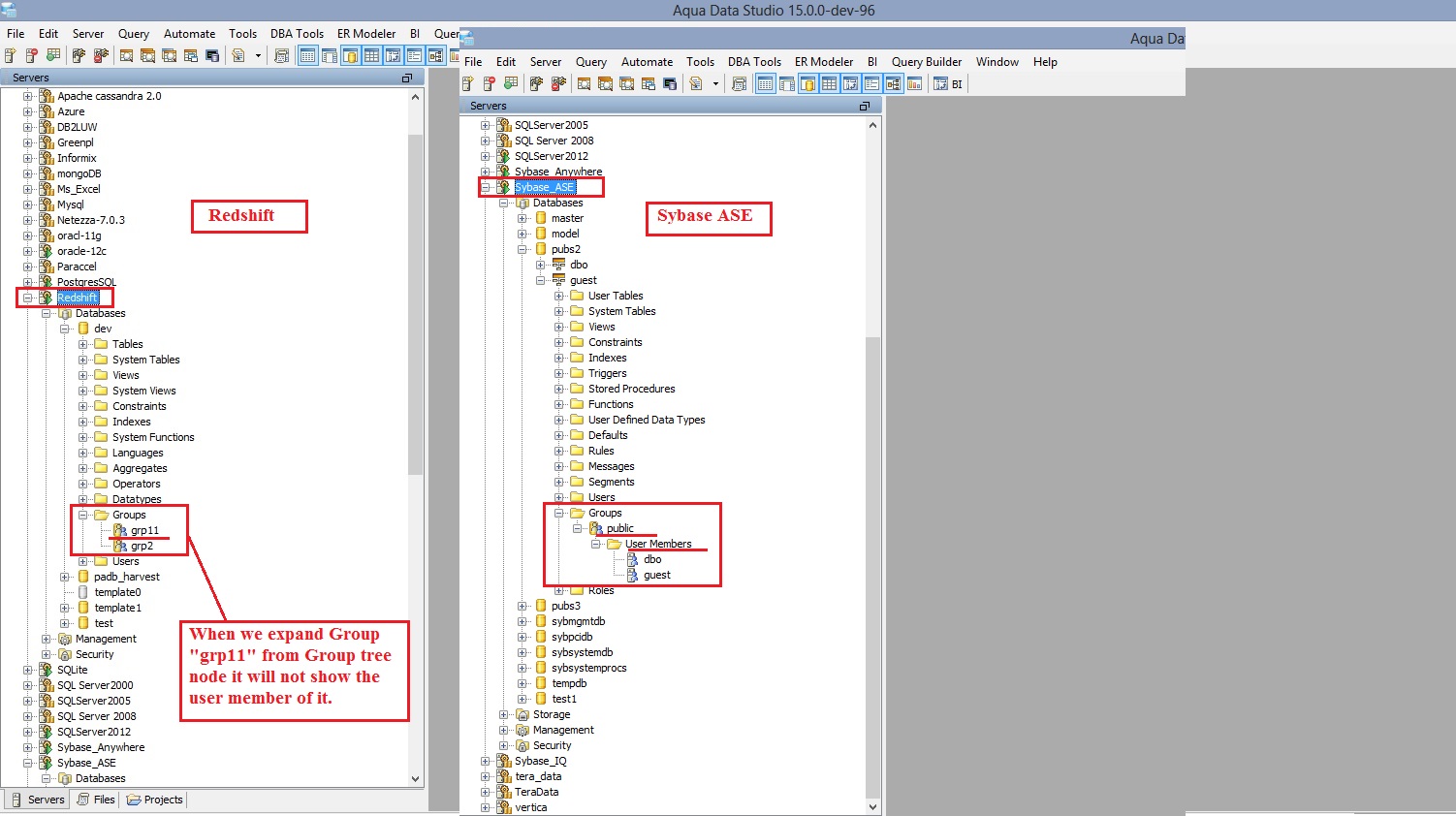
Task: Restore Servers panel button in right window
Action: (865, 106)
